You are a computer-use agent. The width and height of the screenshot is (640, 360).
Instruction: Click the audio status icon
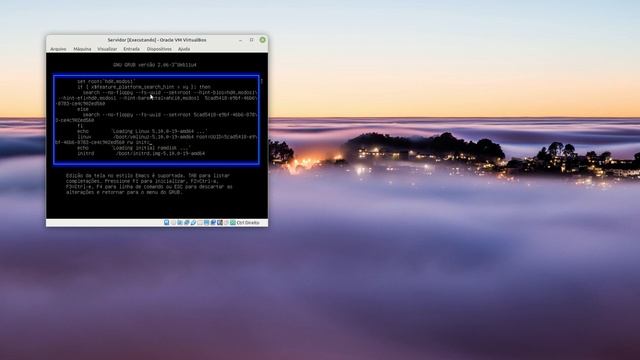[x=180, y=222]
